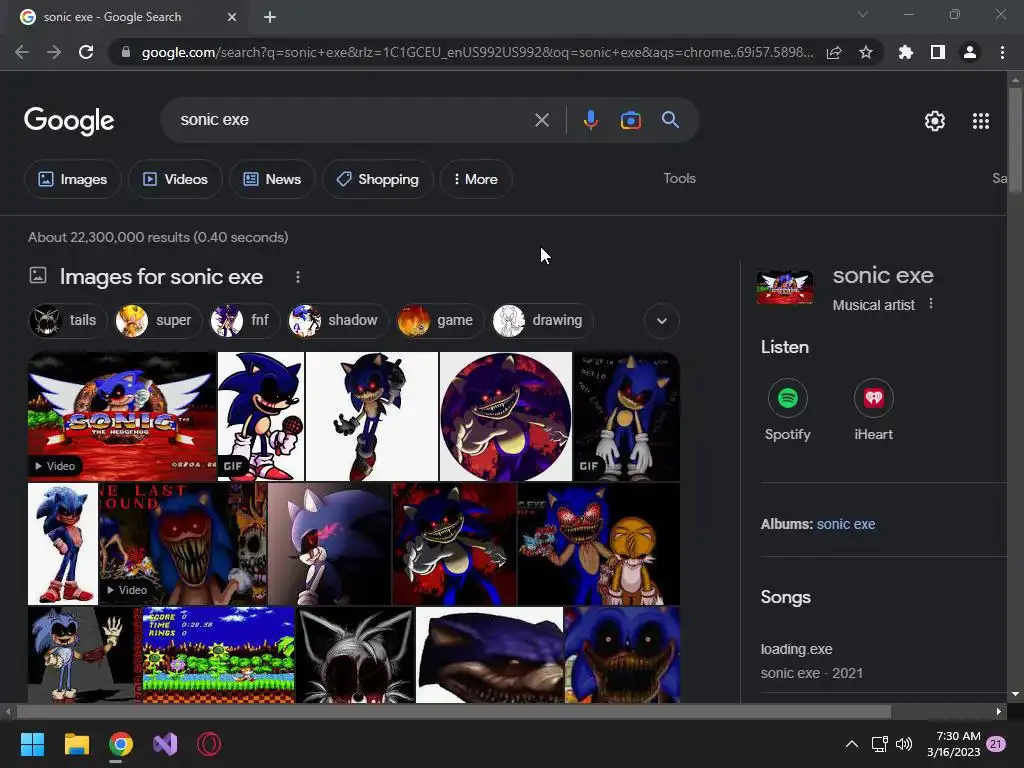The image size is (1024, 768).
Task: Filter images by super chip
Action: (158, 321)
